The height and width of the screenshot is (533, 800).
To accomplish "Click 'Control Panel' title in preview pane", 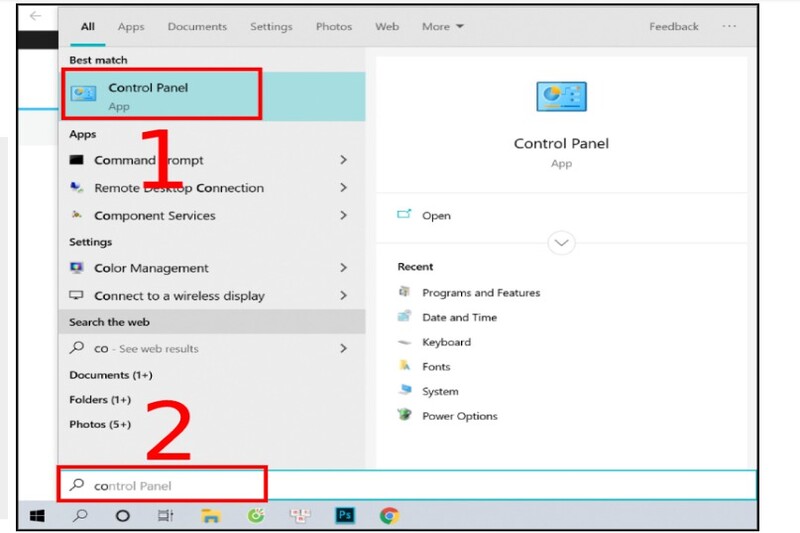I will pyautogui.click(x=561, y=143).
